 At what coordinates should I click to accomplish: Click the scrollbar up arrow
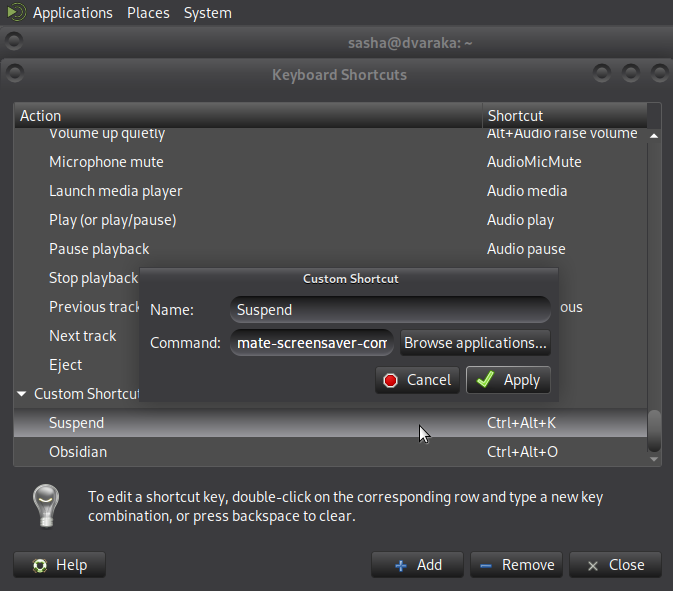(x=654, y=136)
